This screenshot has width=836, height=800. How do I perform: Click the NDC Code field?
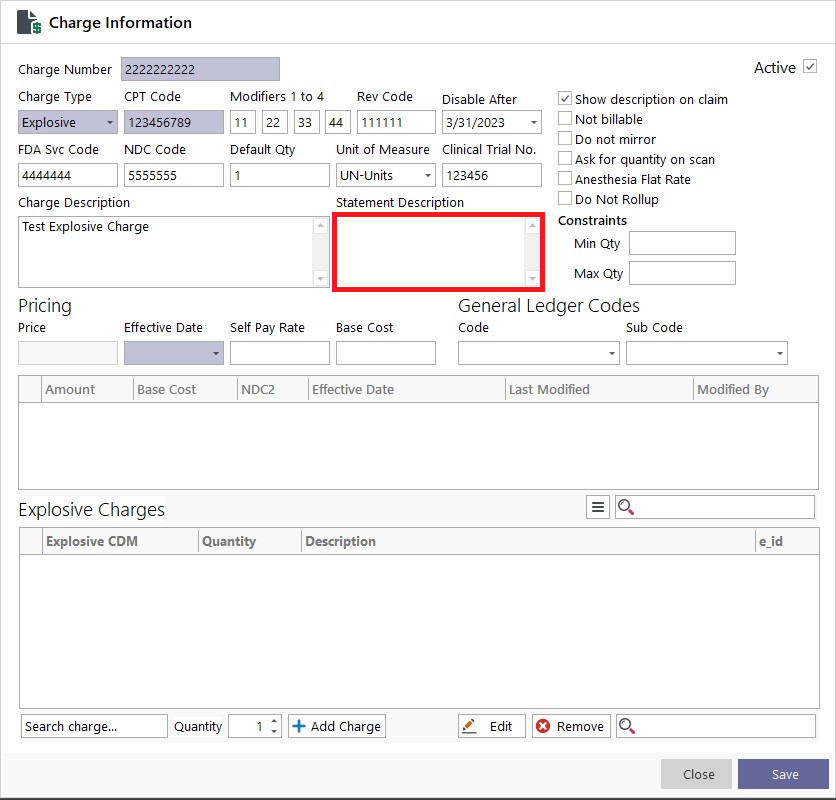pos(174,175)
